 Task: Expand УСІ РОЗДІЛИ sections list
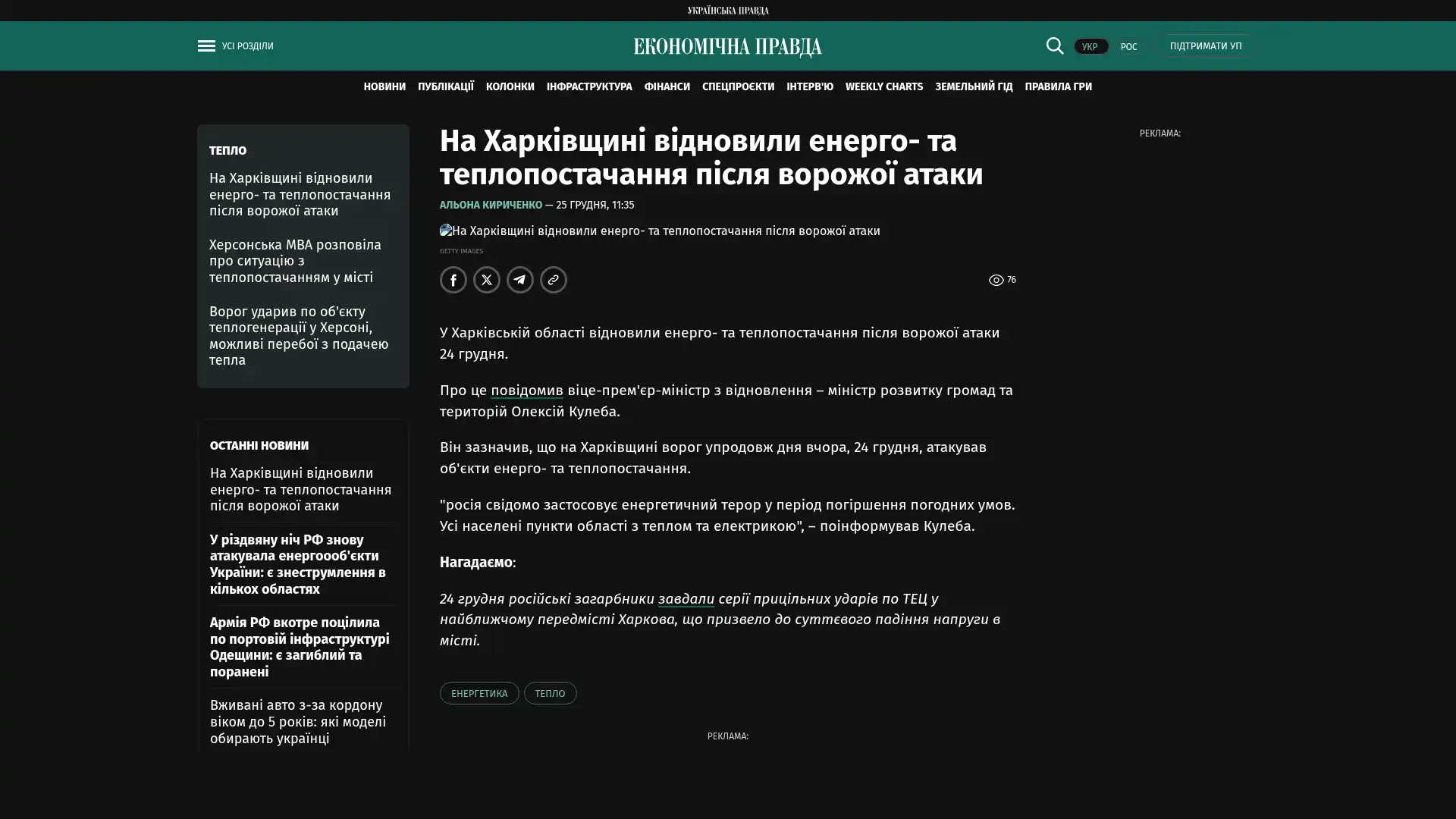point(247,46)
